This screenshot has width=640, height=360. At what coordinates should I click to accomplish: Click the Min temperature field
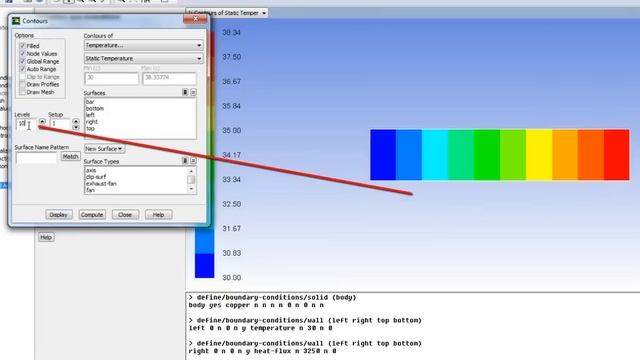(x=111, y=78)
